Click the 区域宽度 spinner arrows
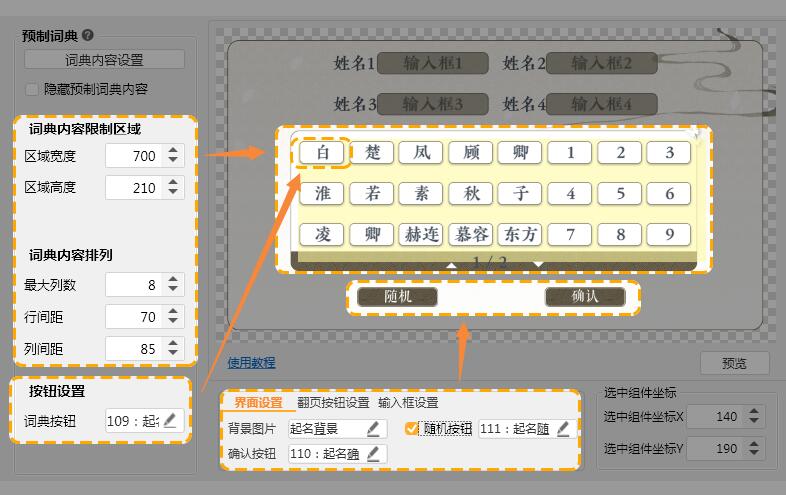The width and height of the screenshot is (786, 495). click(x=173, y=156)
